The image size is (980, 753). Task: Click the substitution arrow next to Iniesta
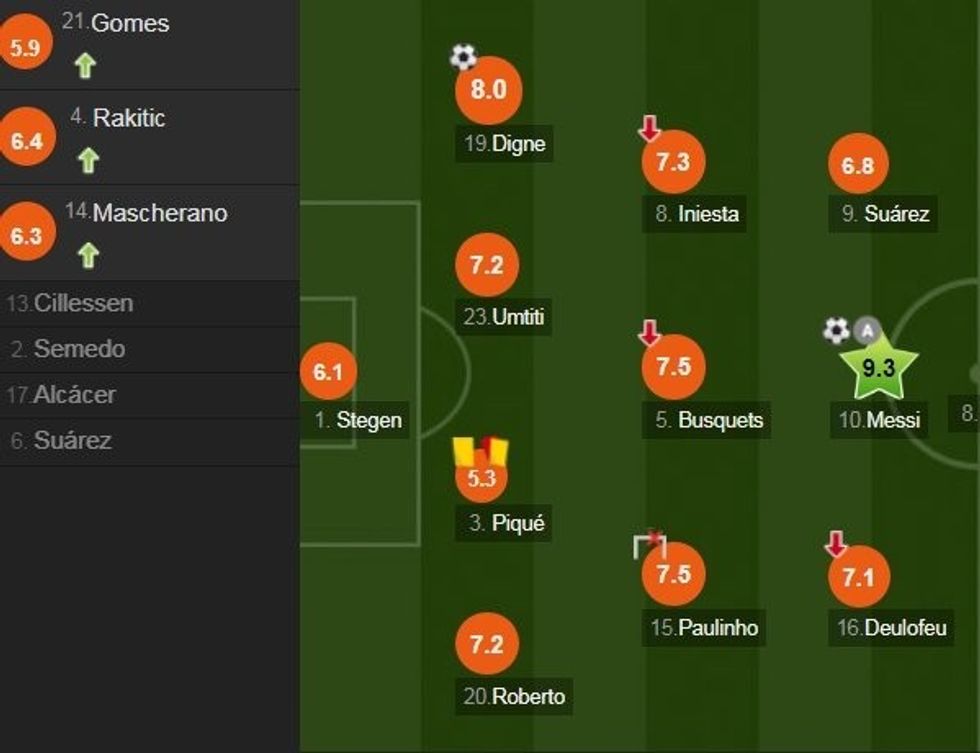(x=650, y=128)
